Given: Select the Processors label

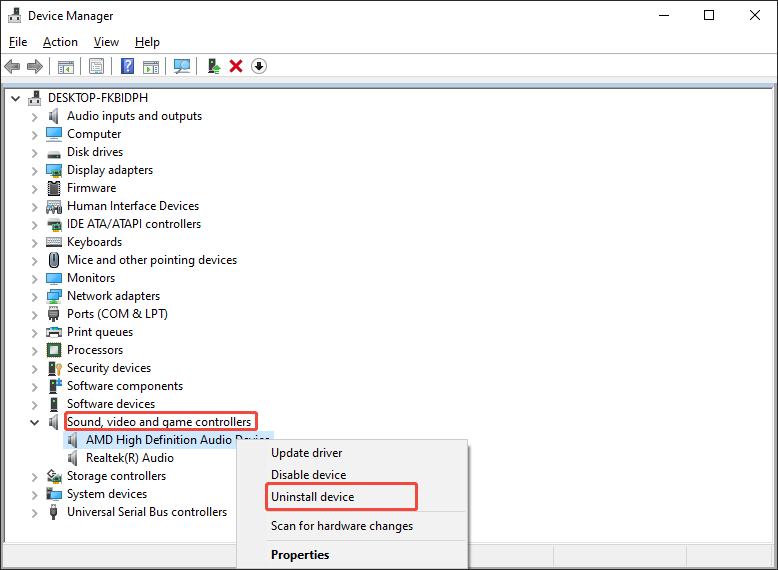Looking at the screenshot, I should 95,350.
